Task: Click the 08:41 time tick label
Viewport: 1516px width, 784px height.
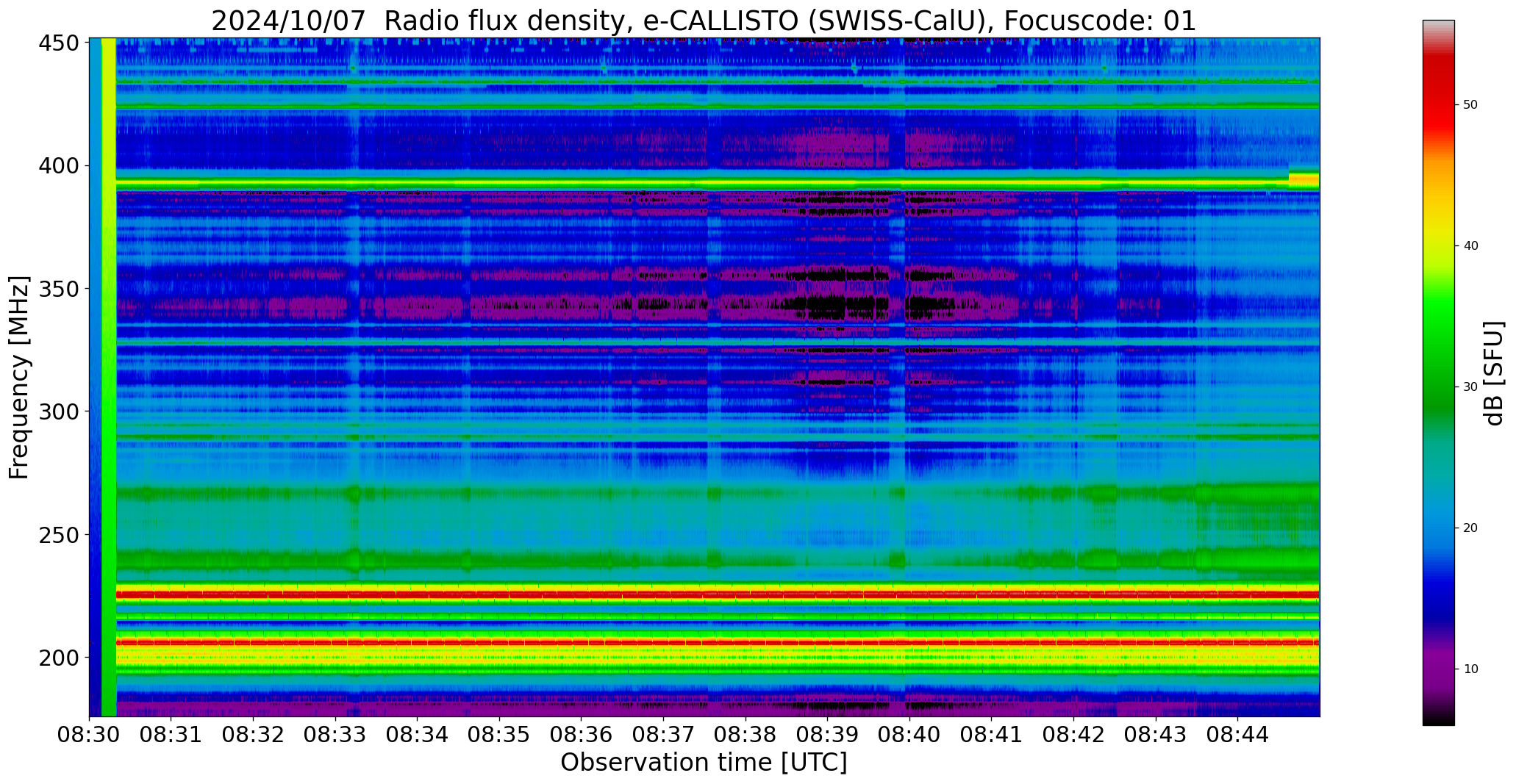Action: point(991,735)
